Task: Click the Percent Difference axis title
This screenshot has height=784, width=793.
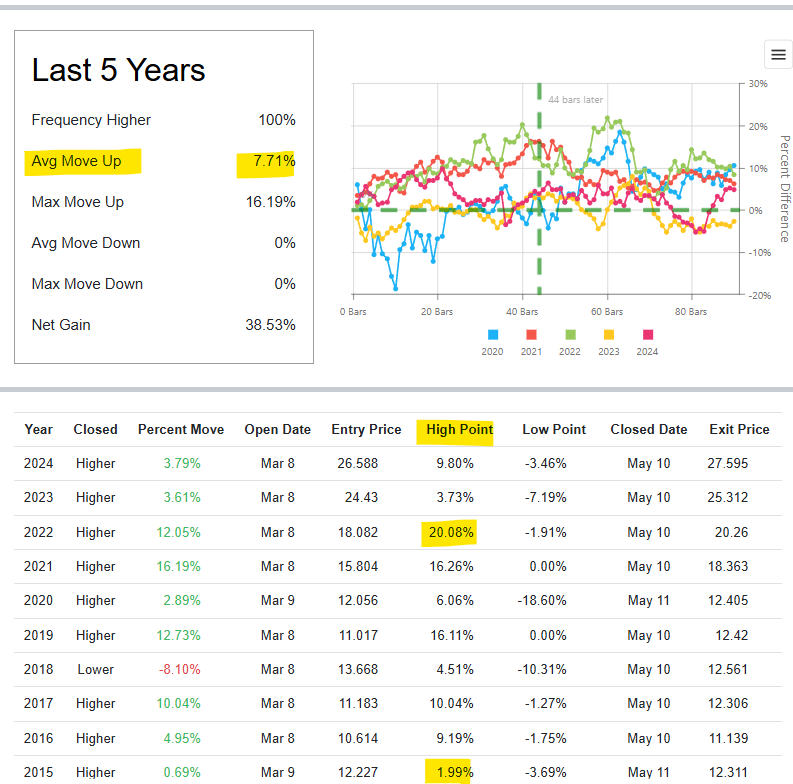Action: pos(784,189)
